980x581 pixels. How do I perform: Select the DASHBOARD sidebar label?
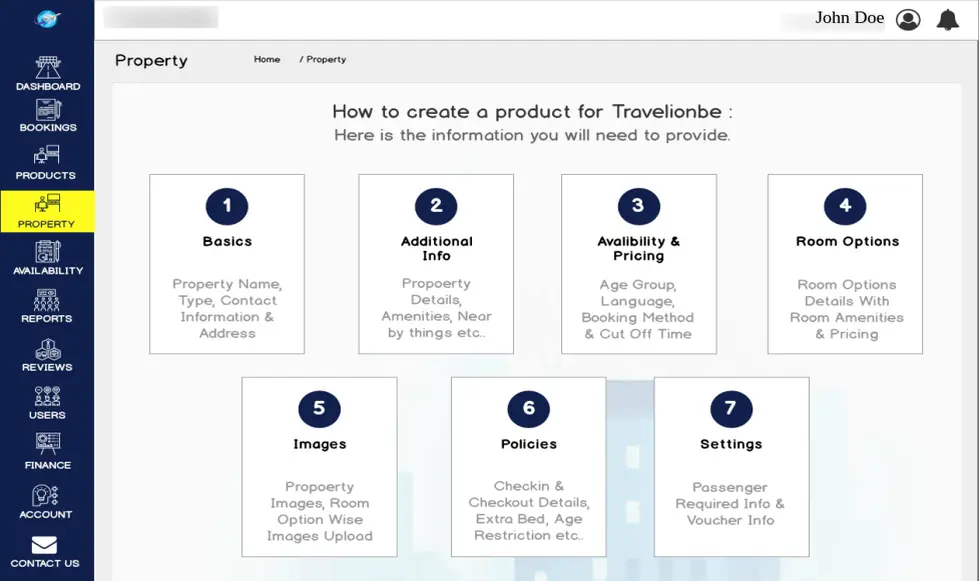[48, 86]
